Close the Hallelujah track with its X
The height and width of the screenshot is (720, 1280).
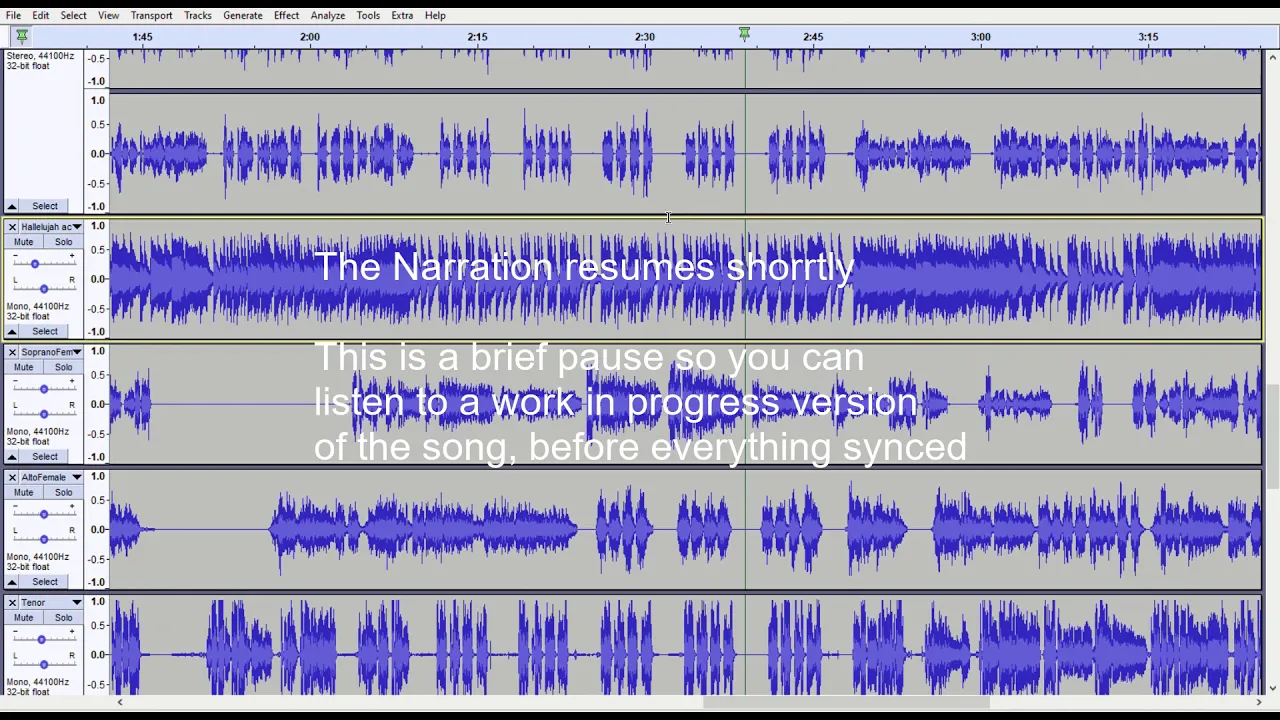(x=12, y=227)
